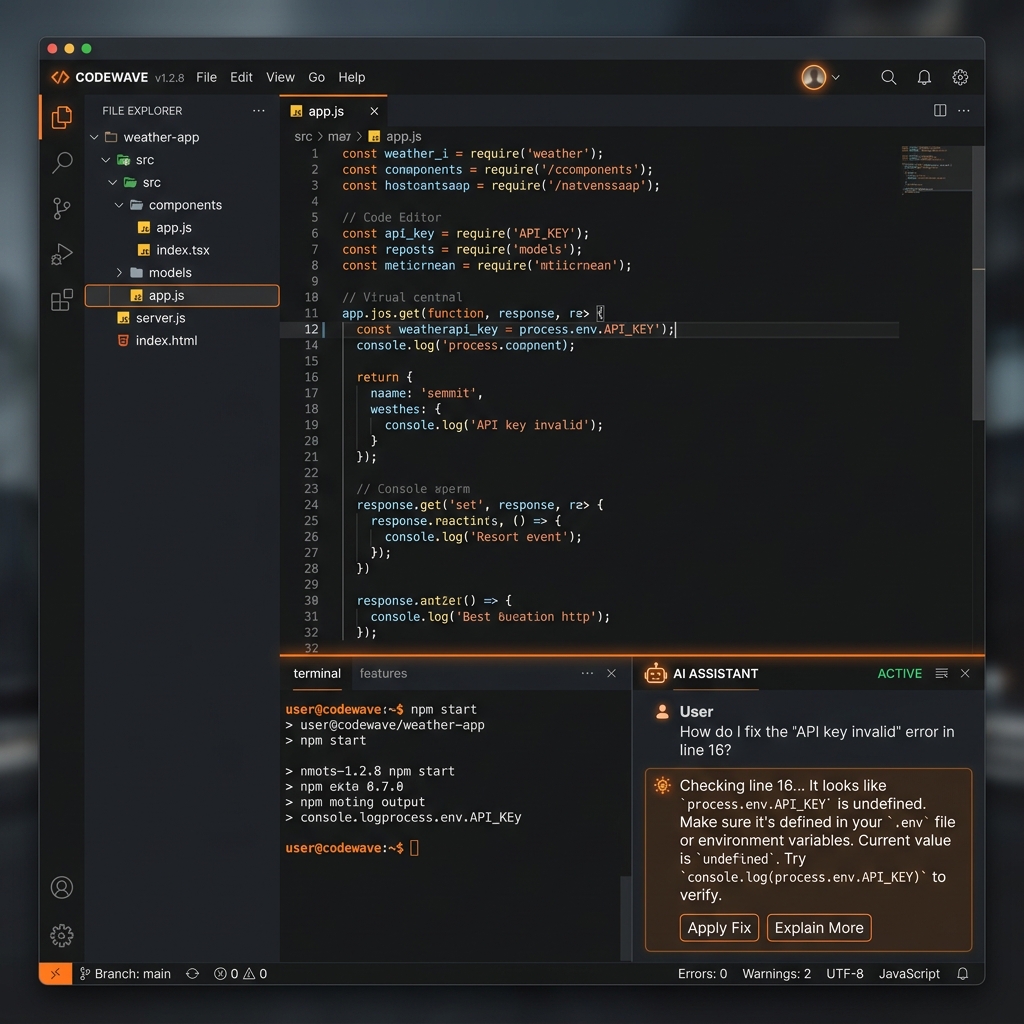Click the Apply Fix button
The width and height of the screenshot is (1024, 1024).
[719, 928]
